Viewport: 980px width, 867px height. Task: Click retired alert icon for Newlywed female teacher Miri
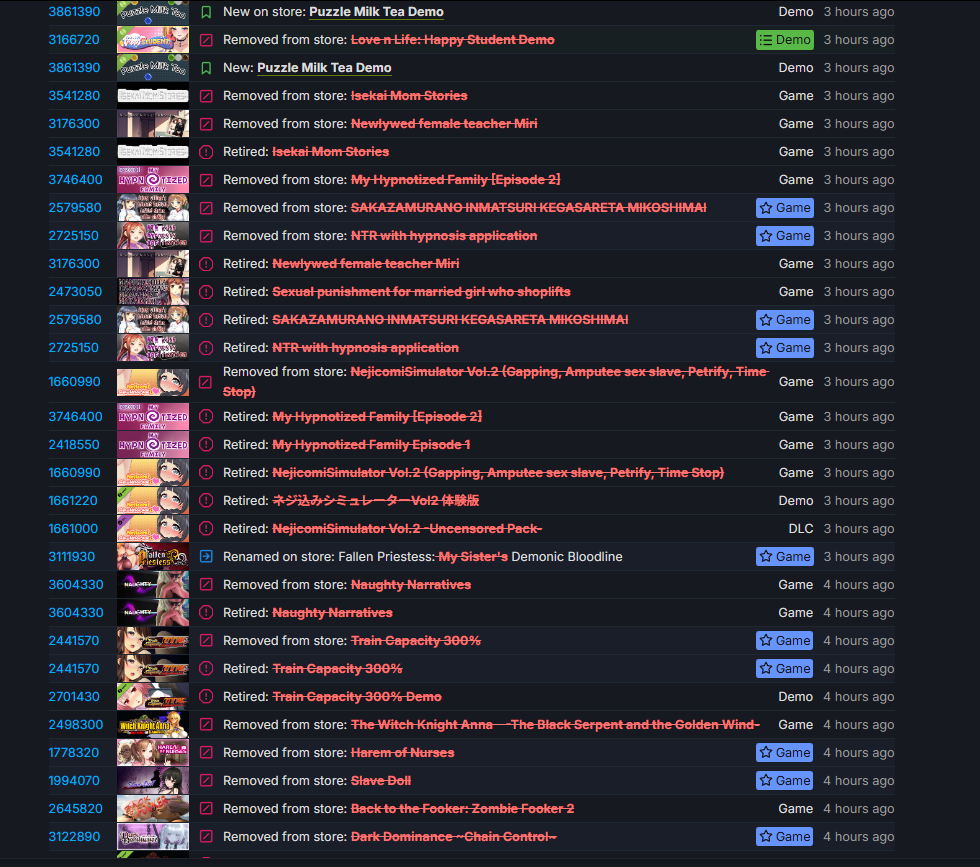pos(206,264)
